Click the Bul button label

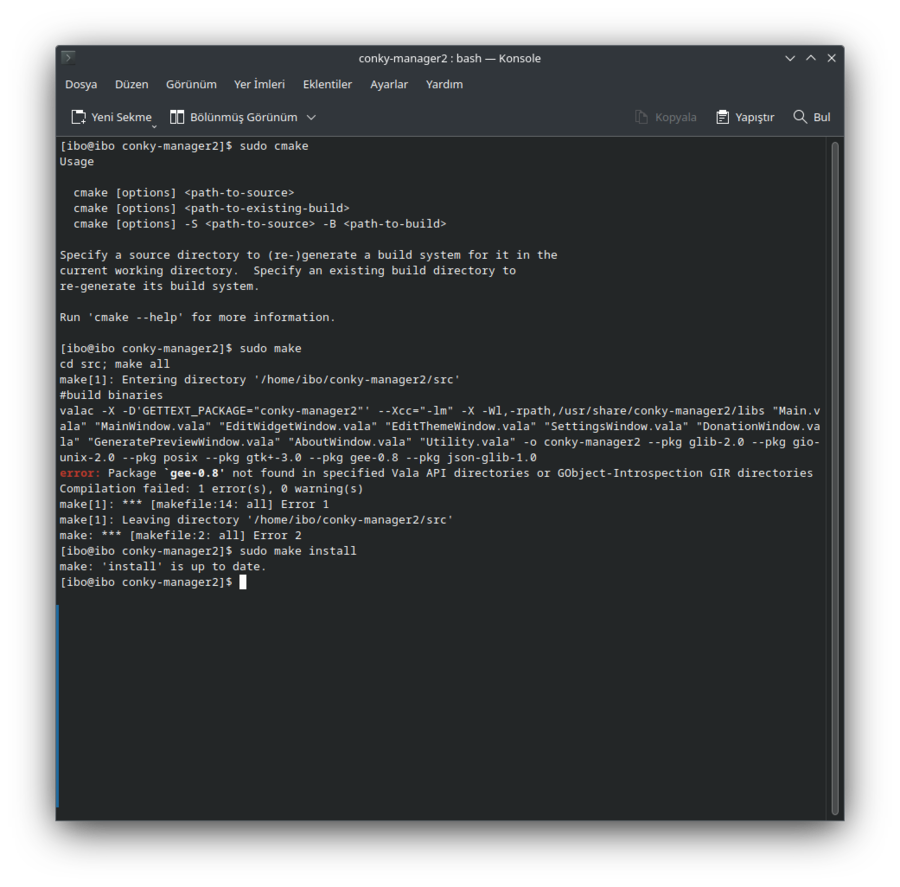click(x=822, y=117)
